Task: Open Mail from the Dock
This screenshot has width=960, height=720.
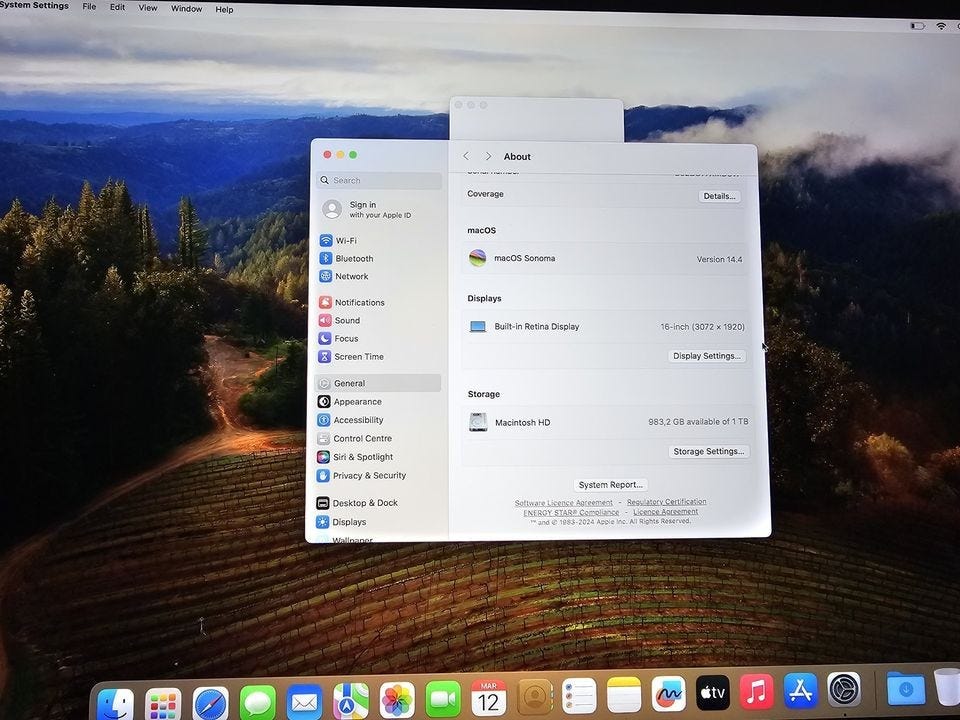Action: [304, 702]
